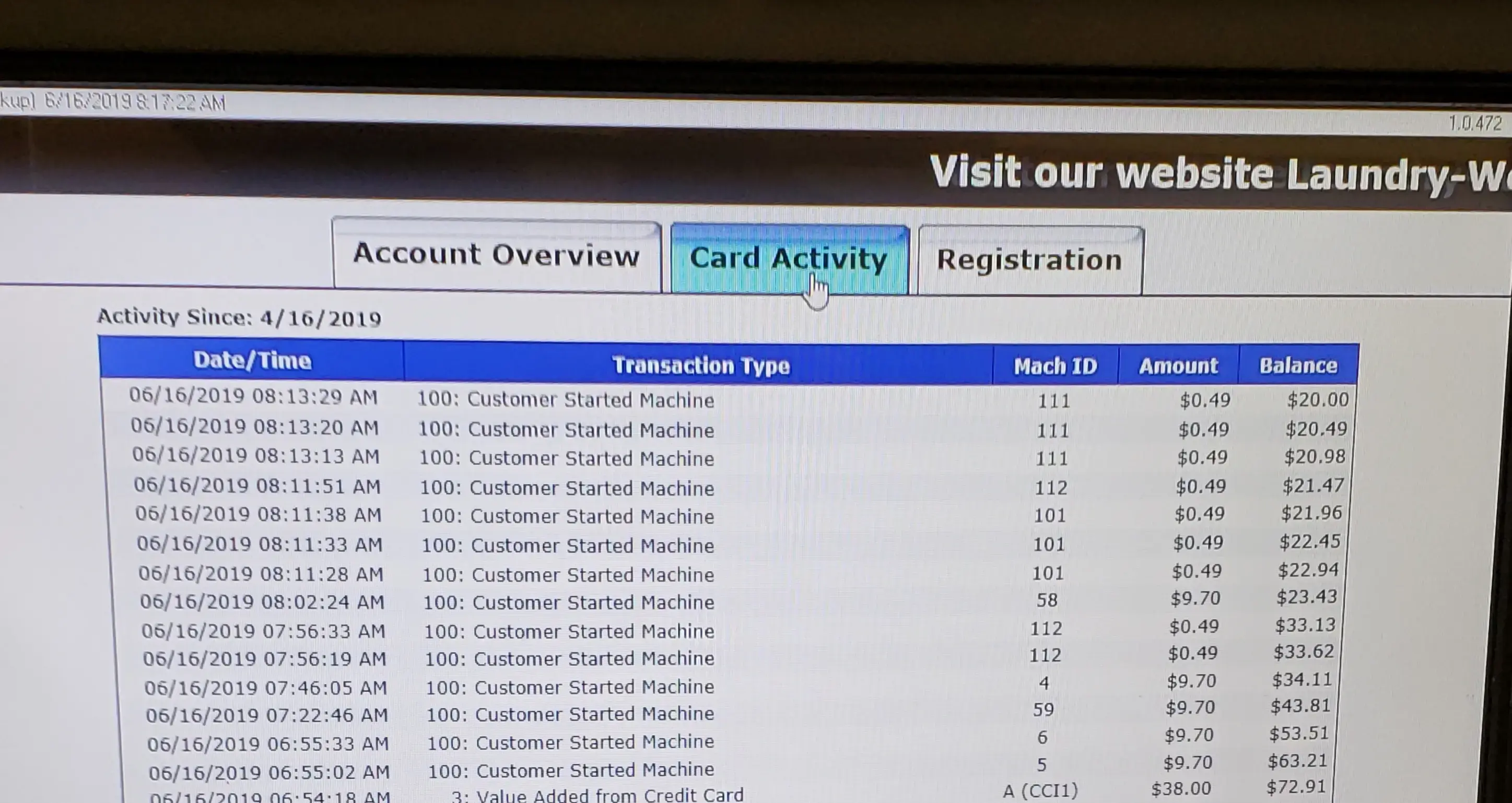This screenshot has height=803, width=1512.
Task: Select the Card Activity tab
Action: click(x=788, y=258)
